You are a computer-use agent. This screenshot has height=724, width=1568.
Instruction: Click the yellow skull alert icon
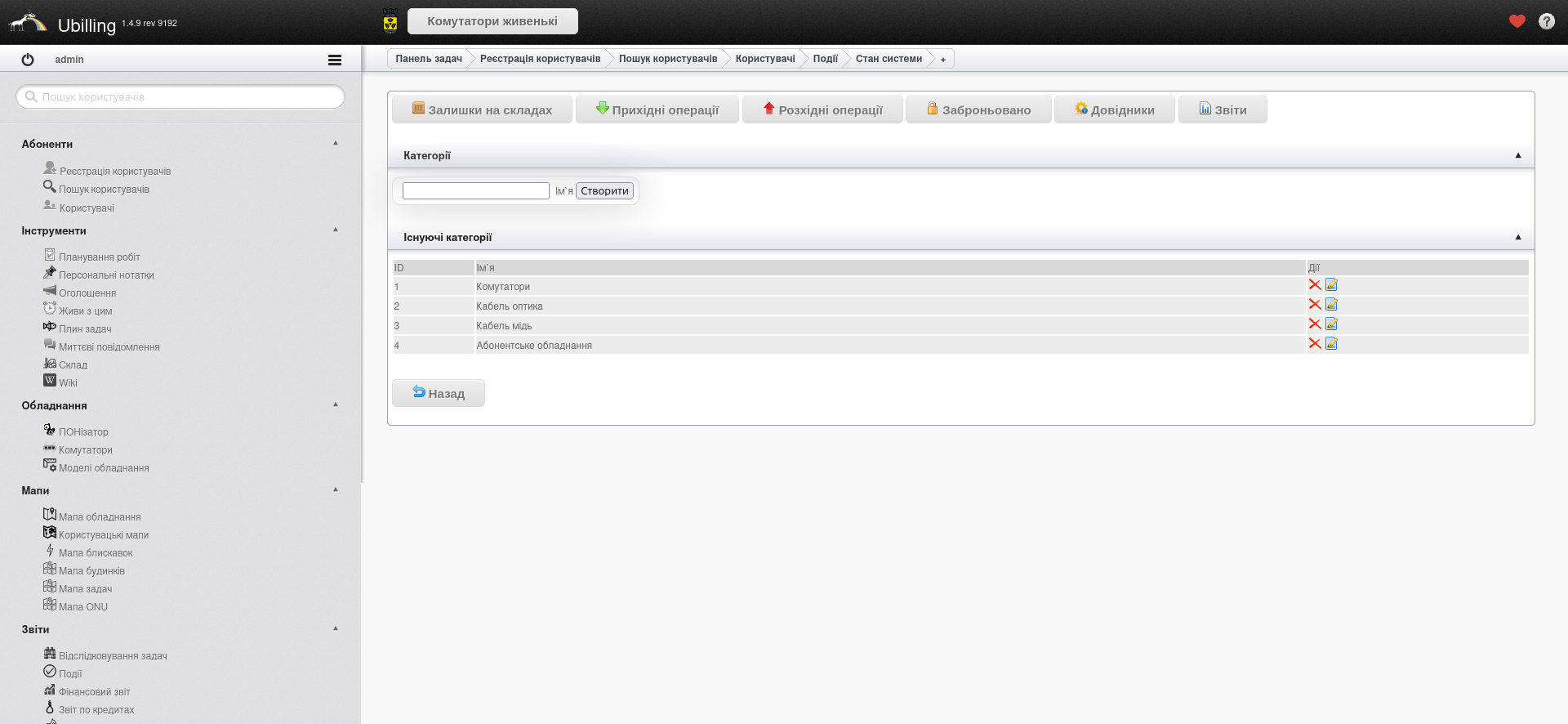pyautogui.click(x=390, y=21)
